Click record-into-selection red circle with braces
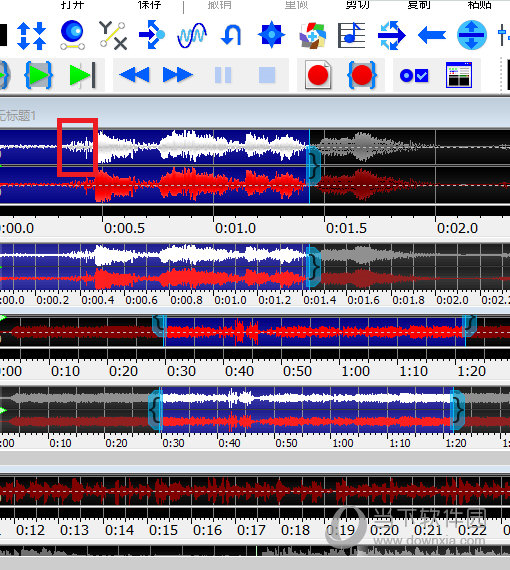The image size is (510, 570). [362, 75]
